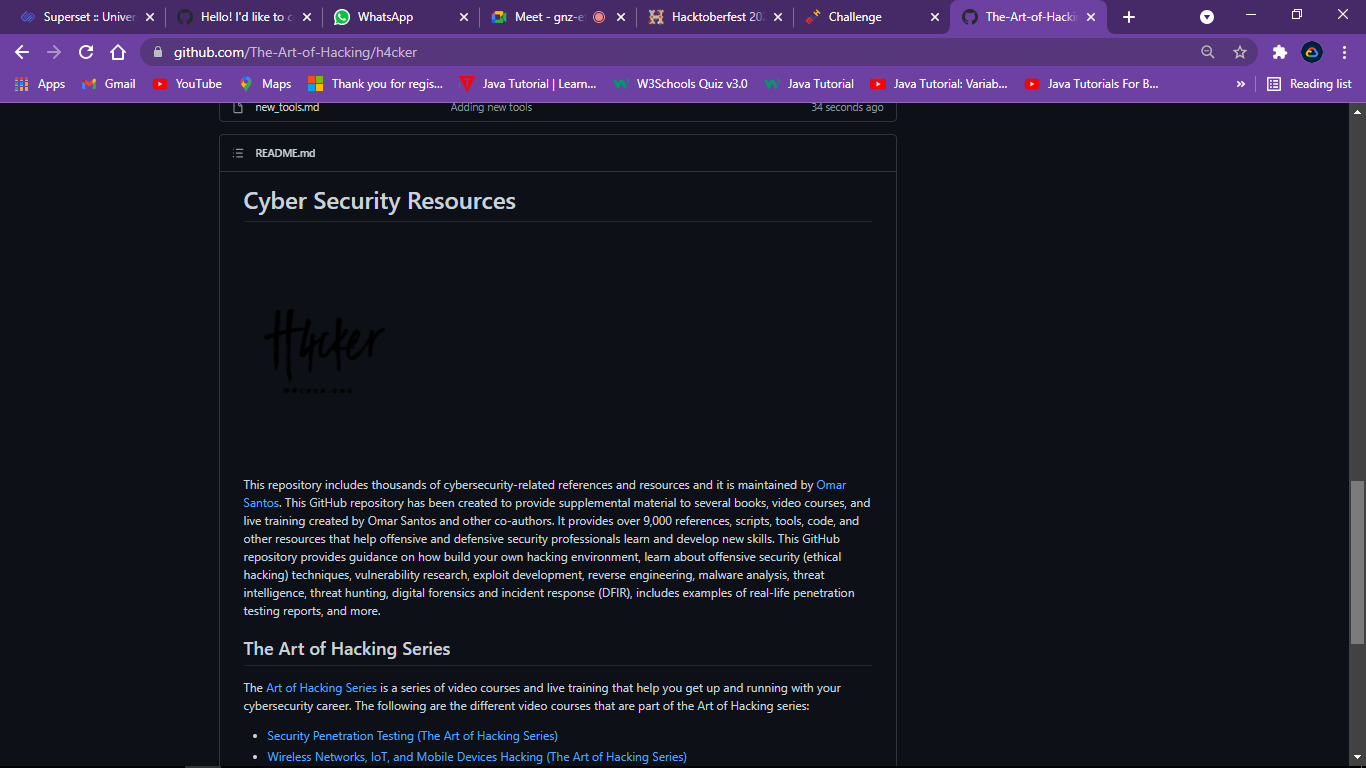
Task: Open the zoom magnifier icon in address bar
Action: [x=1208, y=52]
